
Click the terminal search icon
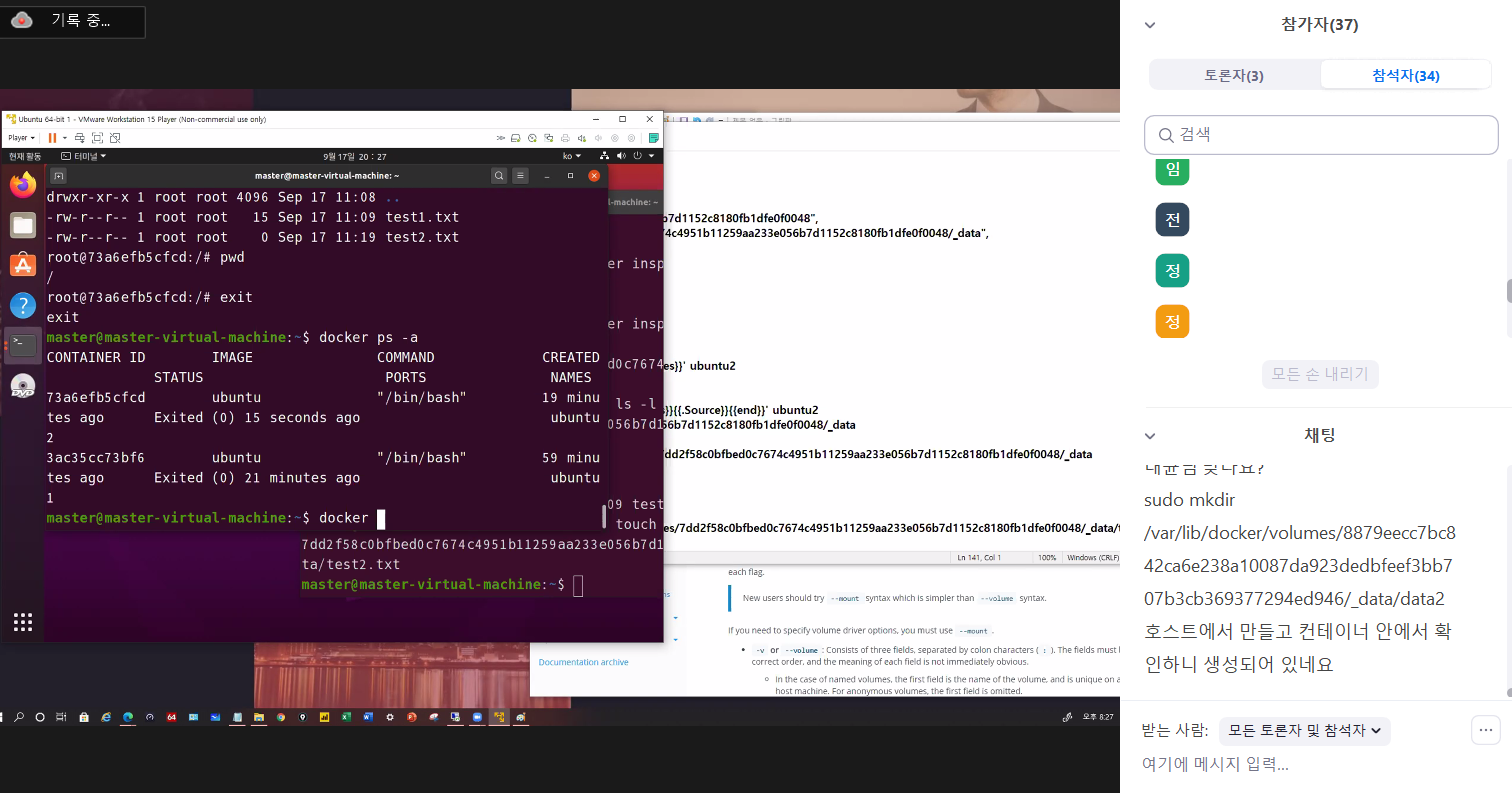click(x=498, y=176)
